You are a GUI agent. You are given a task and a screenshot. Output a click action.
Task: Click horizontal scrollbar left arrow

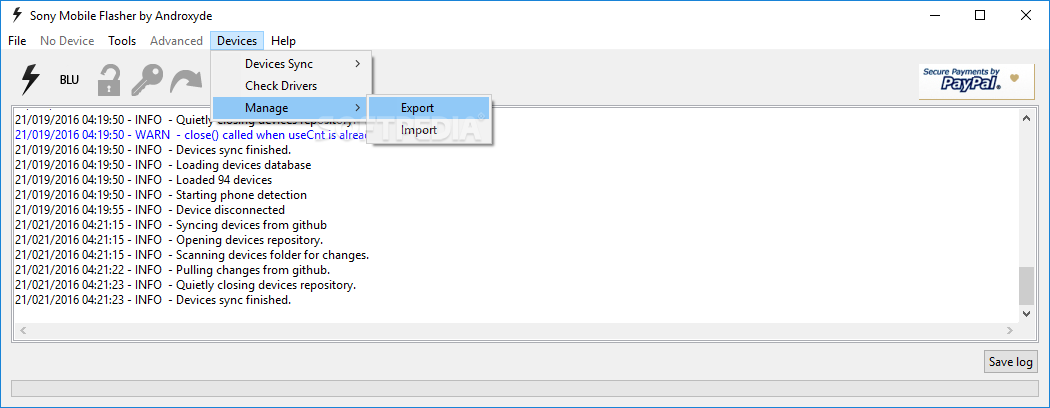pyautogui.click(x=23, y=330)
